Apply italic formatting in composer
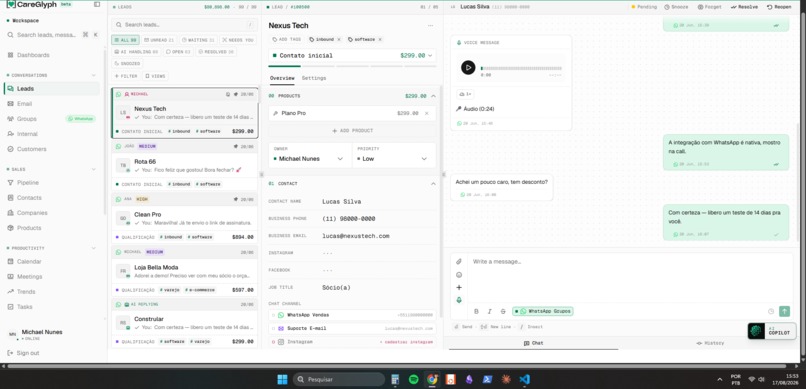This screenshot has height=389, width=806. click(x=489, y=311)
